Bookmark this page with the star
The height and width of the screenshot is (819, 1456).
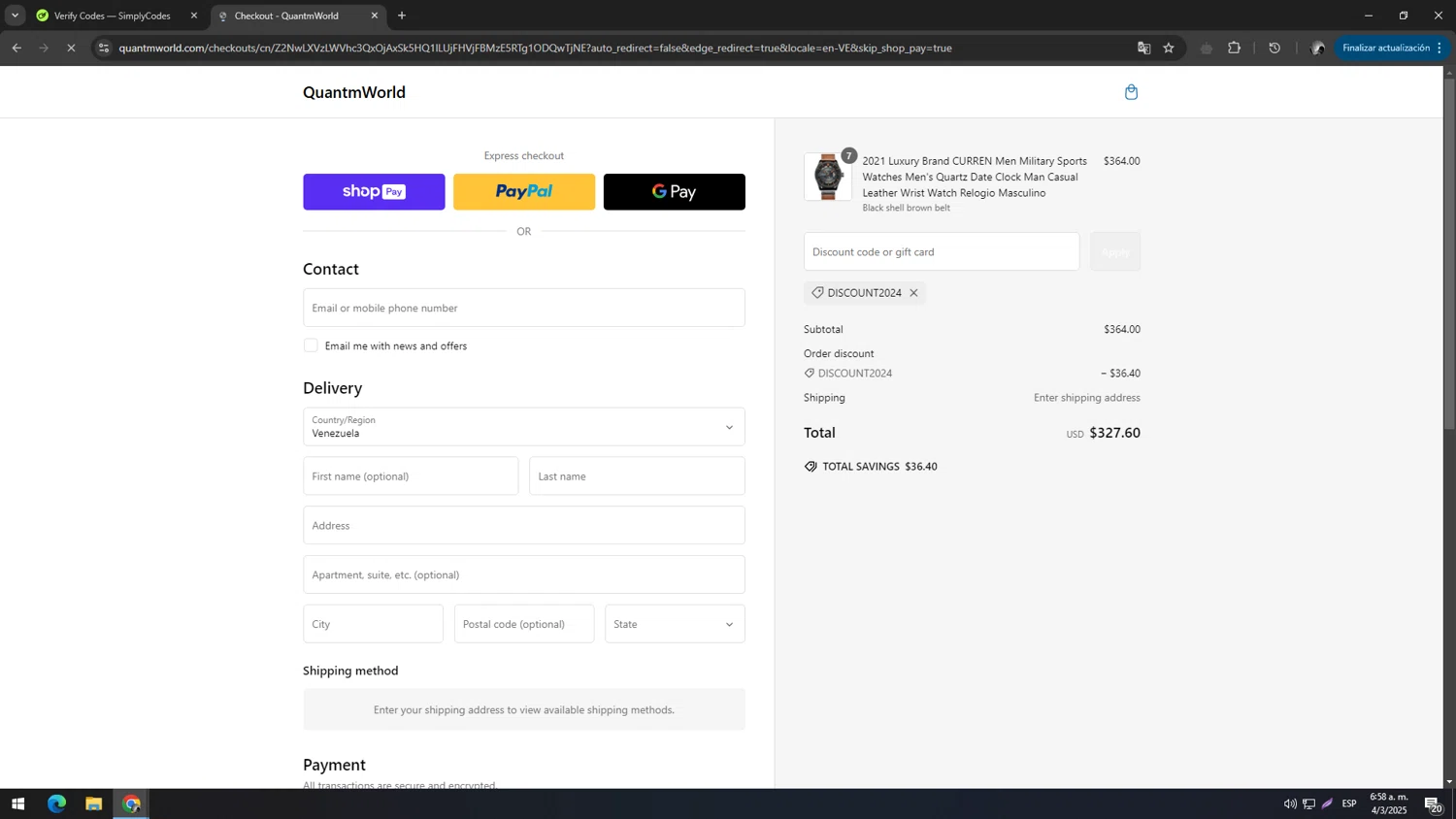[1169, 48]
